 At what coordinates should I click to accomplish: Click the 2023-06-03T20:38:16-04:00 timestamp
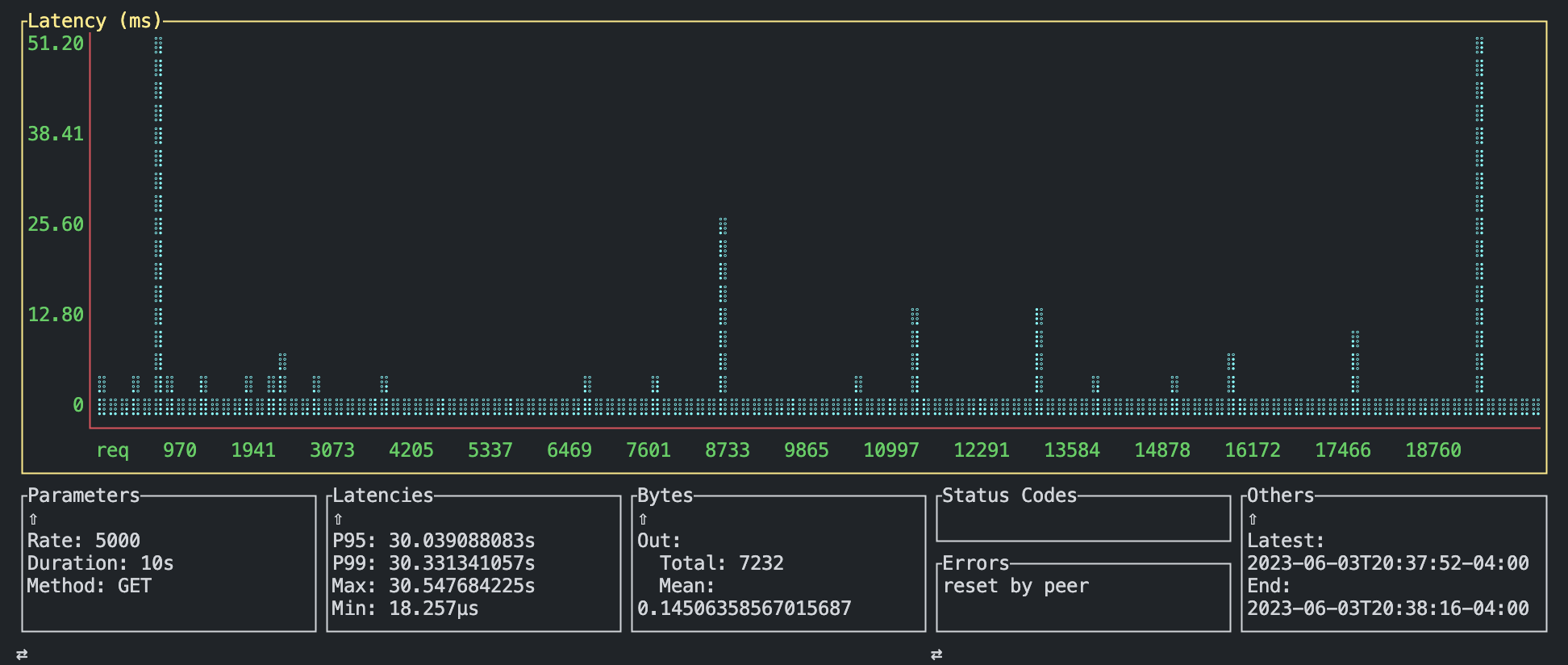tap(1388, 609)
